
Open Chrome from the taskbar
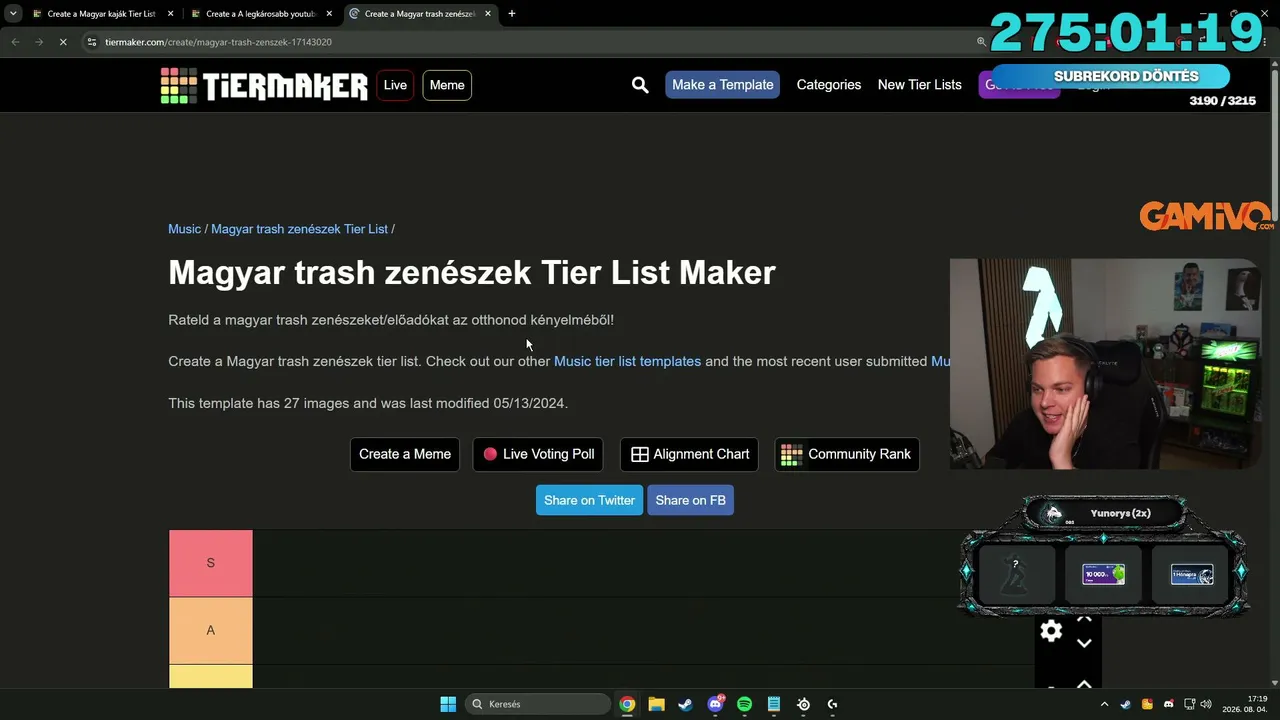pyautogui.click(x=627, y=704)
